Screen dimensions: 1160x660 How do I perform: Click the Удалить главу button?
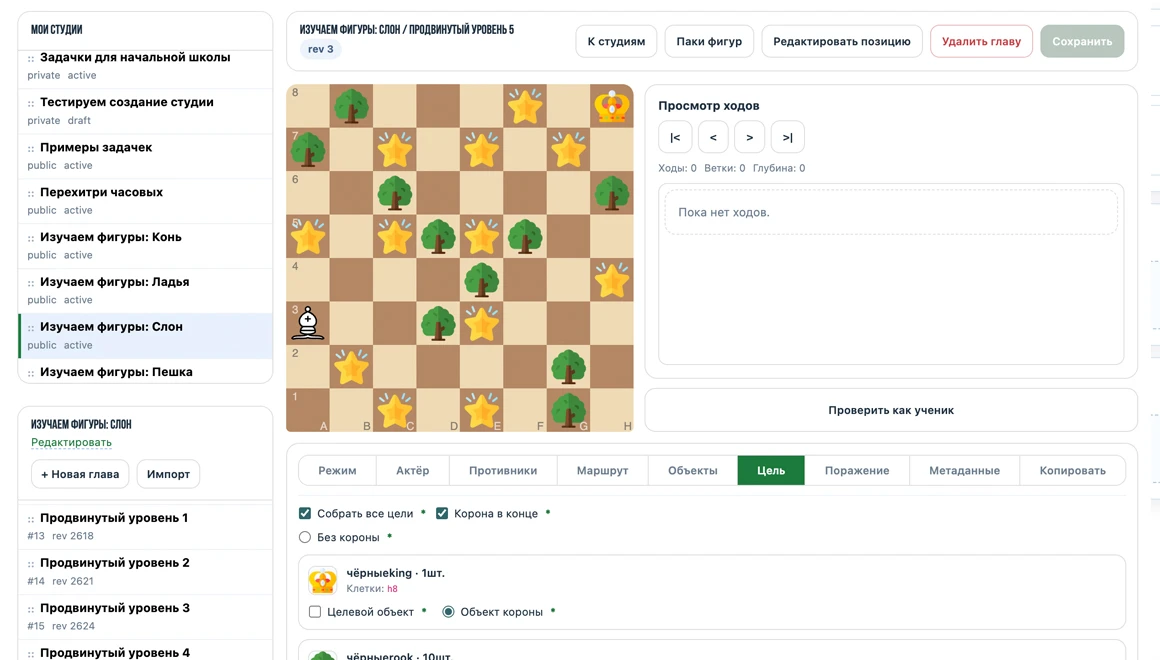pos(981,41)
